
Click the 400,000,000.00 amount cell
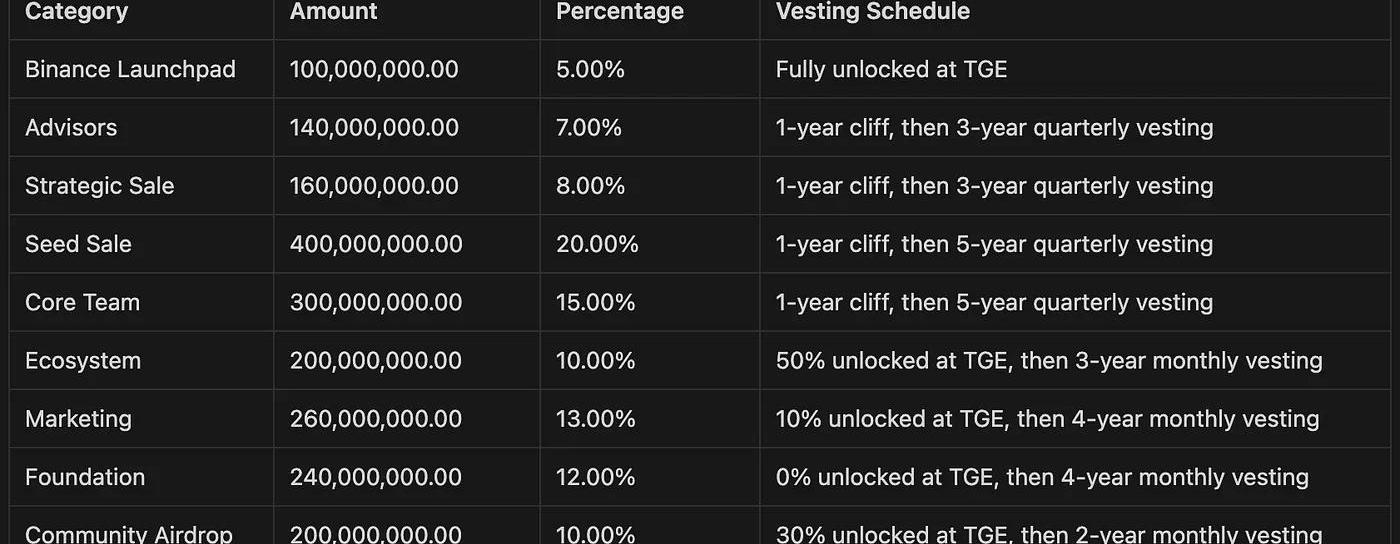click(376, 243)
